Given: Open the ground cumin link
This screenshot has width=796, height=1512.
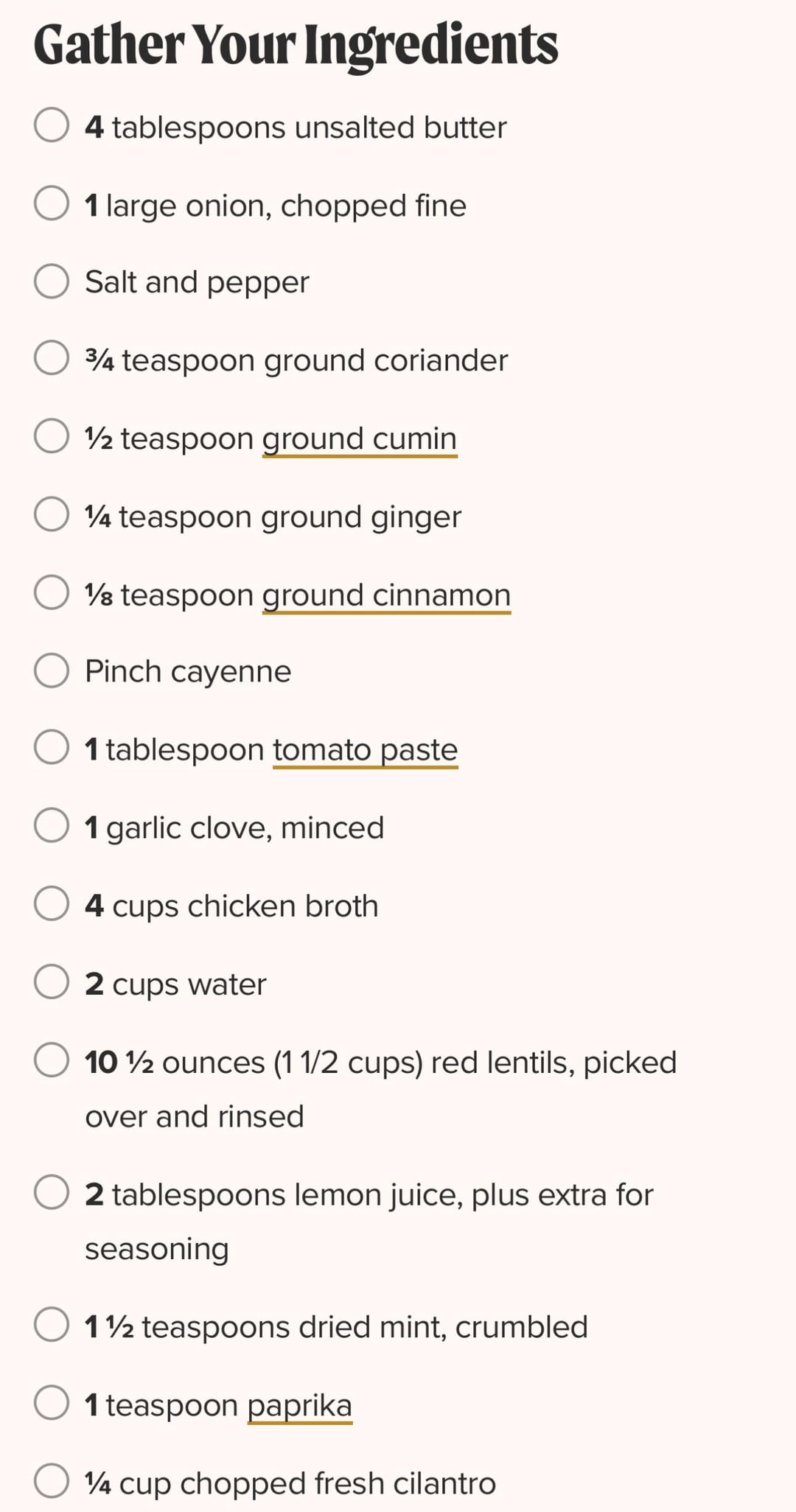Looking at the screenshot, I should click(x=360, y=439).
